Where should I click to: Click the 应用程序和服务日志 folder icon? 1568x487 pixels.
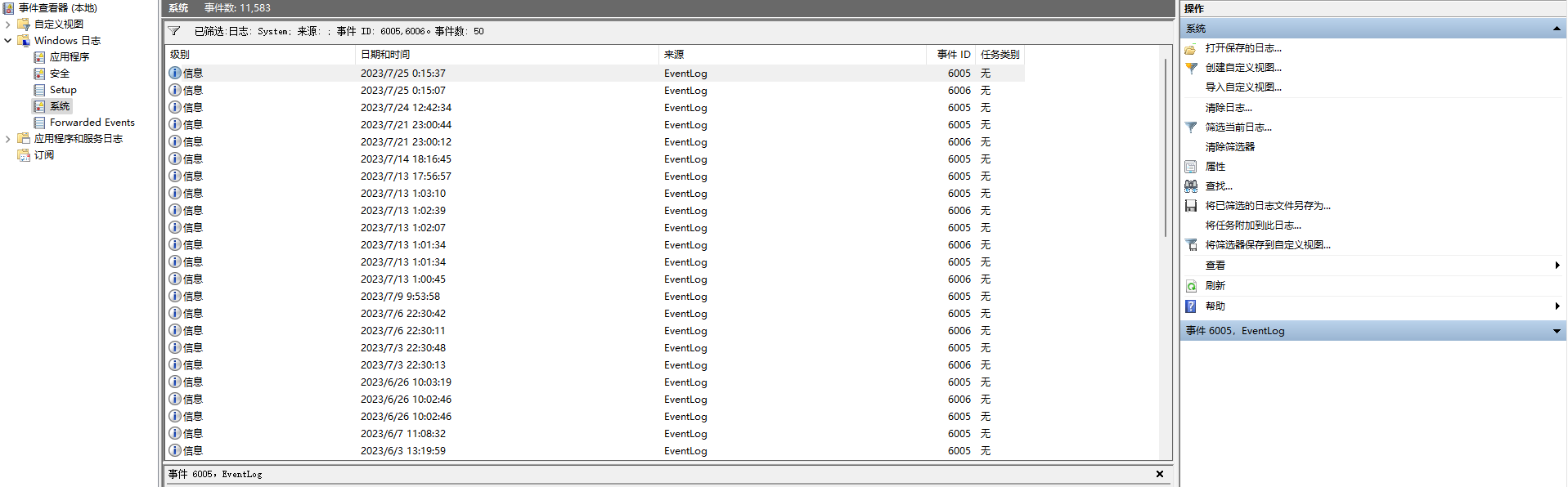point(24,139)
